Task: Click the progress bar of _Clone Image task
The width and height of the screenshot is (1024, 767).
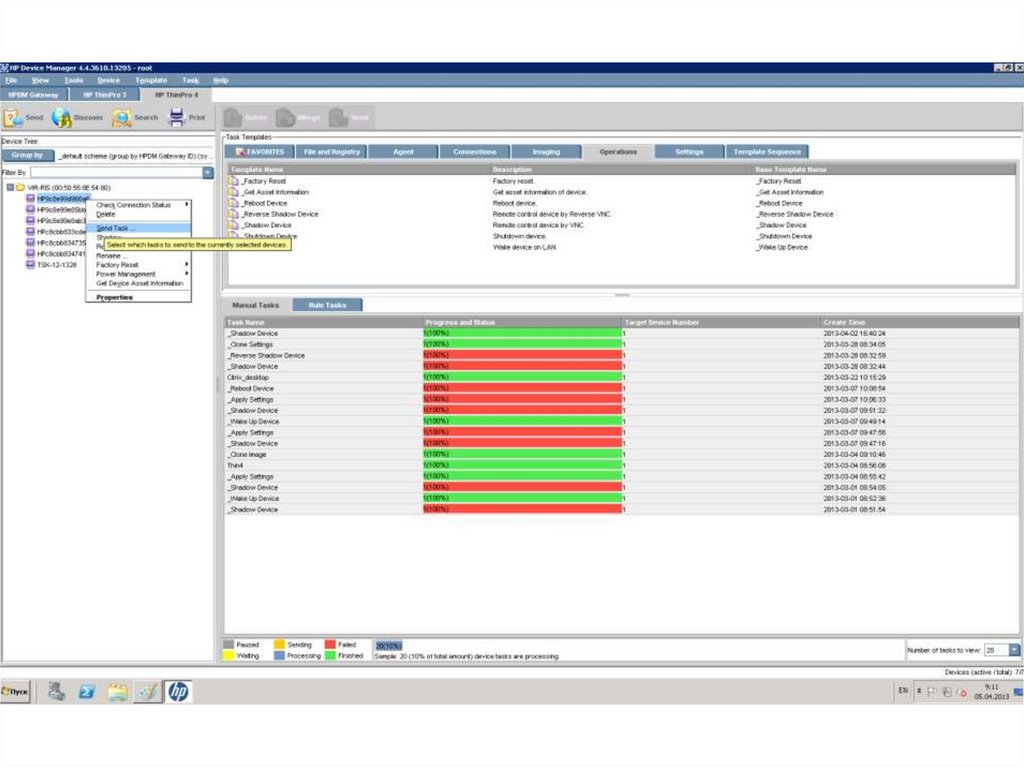Action: pyautogui.click(x=522, y=454)
